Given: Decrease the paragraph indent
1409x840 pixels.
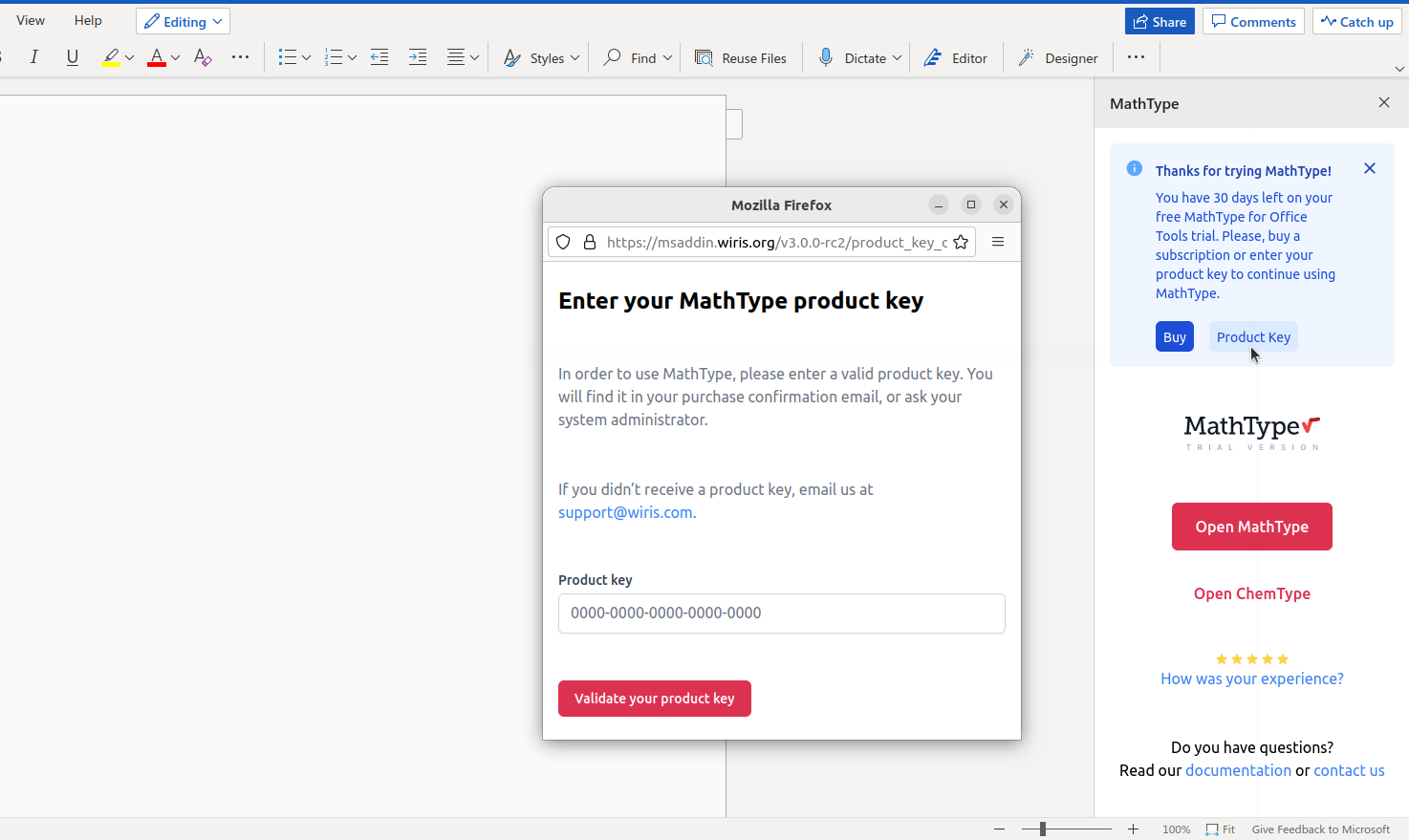Looking at the screenshot, I should tap(379, 57).
